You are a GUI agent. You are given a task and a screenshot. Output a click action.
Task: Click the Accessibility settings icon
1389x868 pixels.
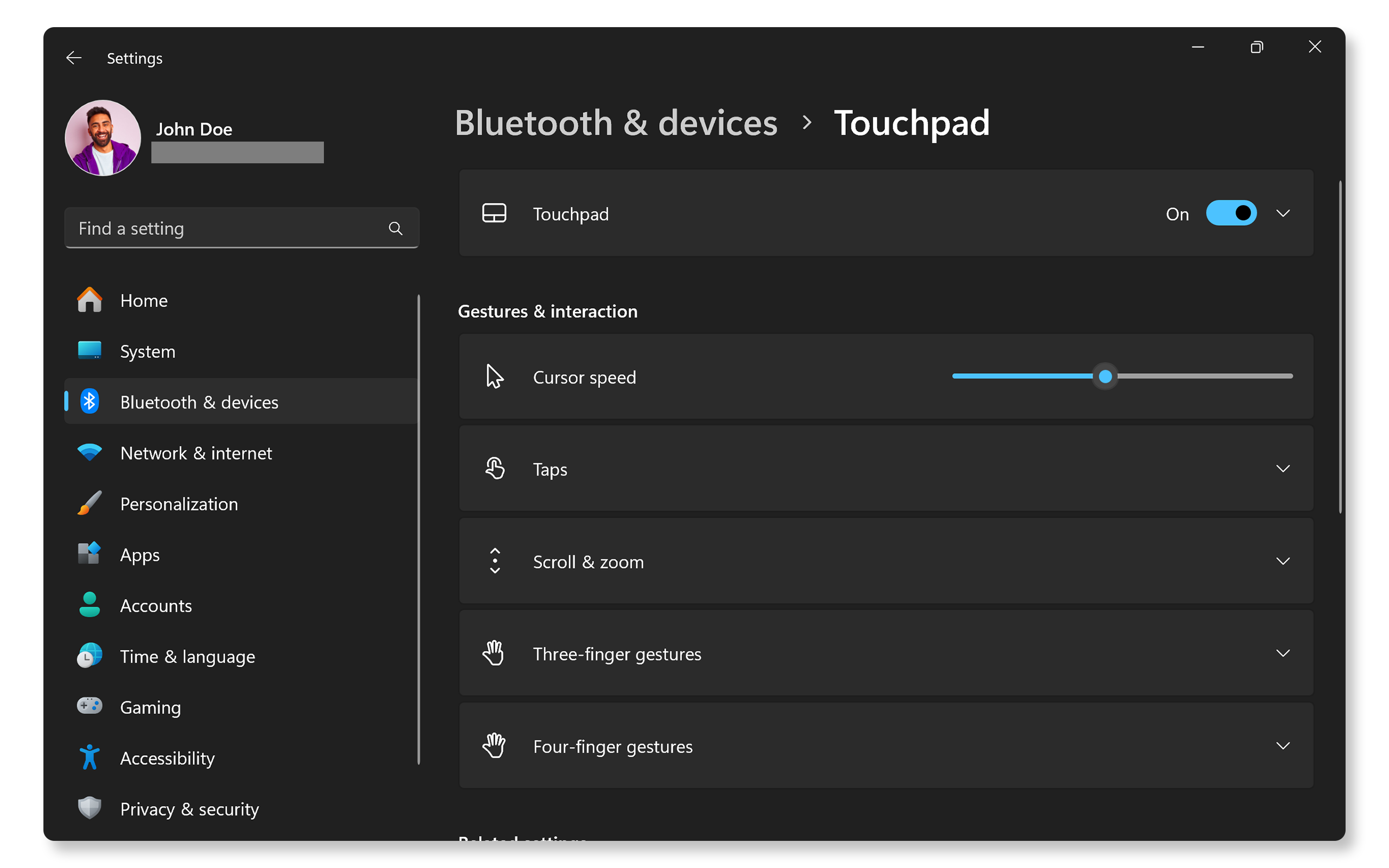point(89,758)
